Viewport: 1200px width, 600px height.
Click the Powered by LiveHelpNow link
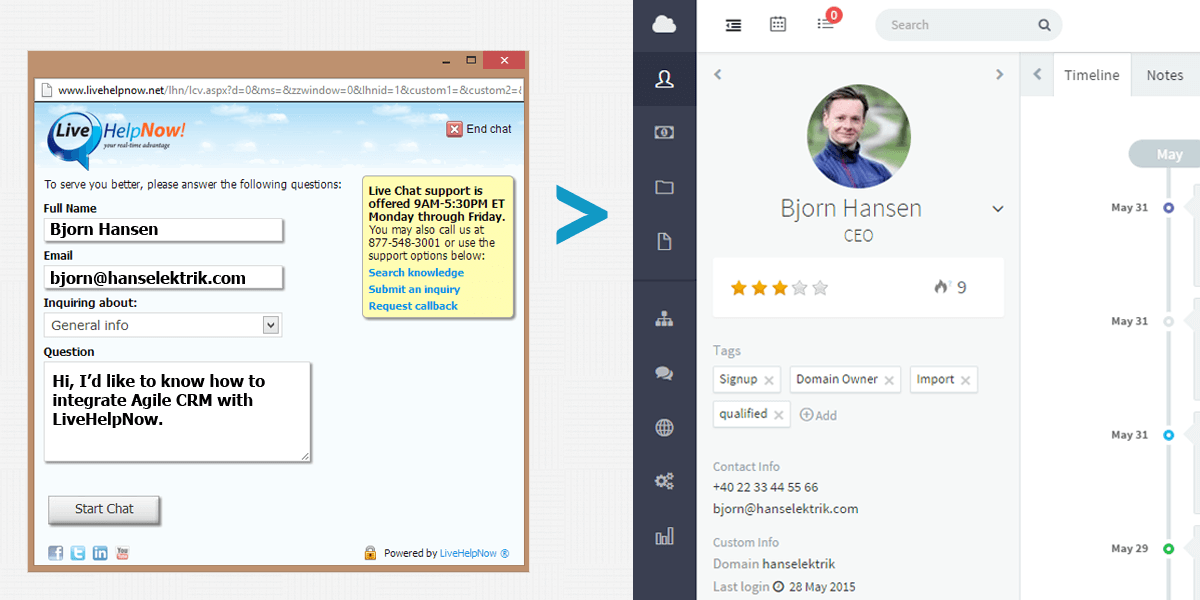(475, 553)
